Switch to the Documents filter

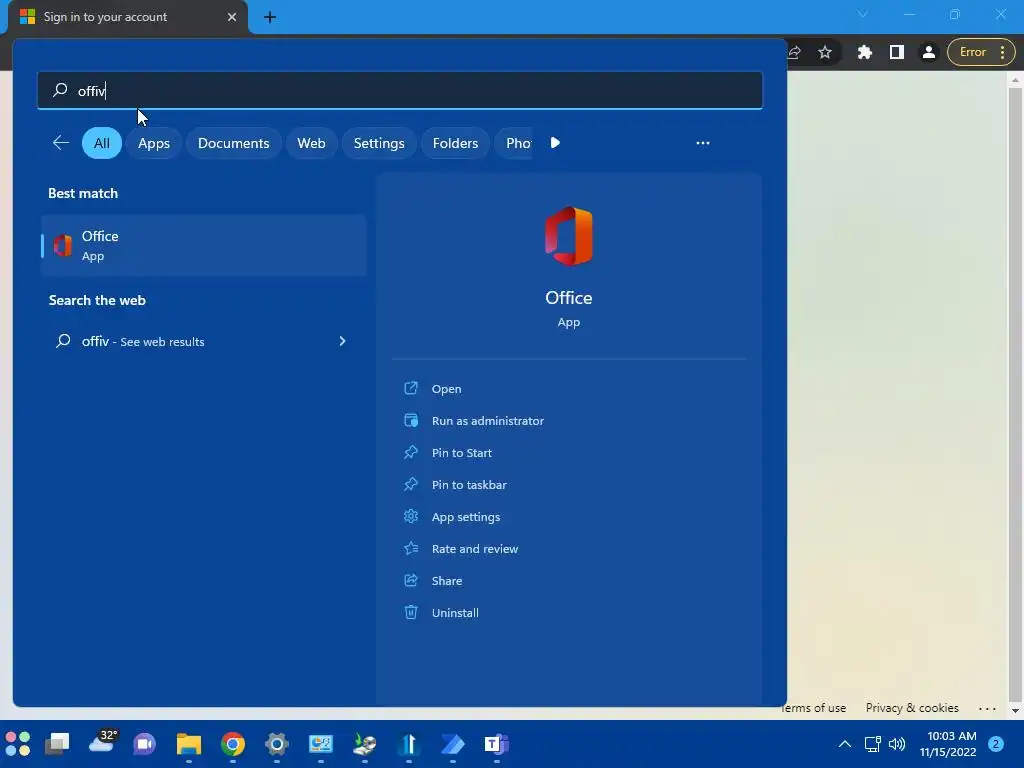coord(233,143)
